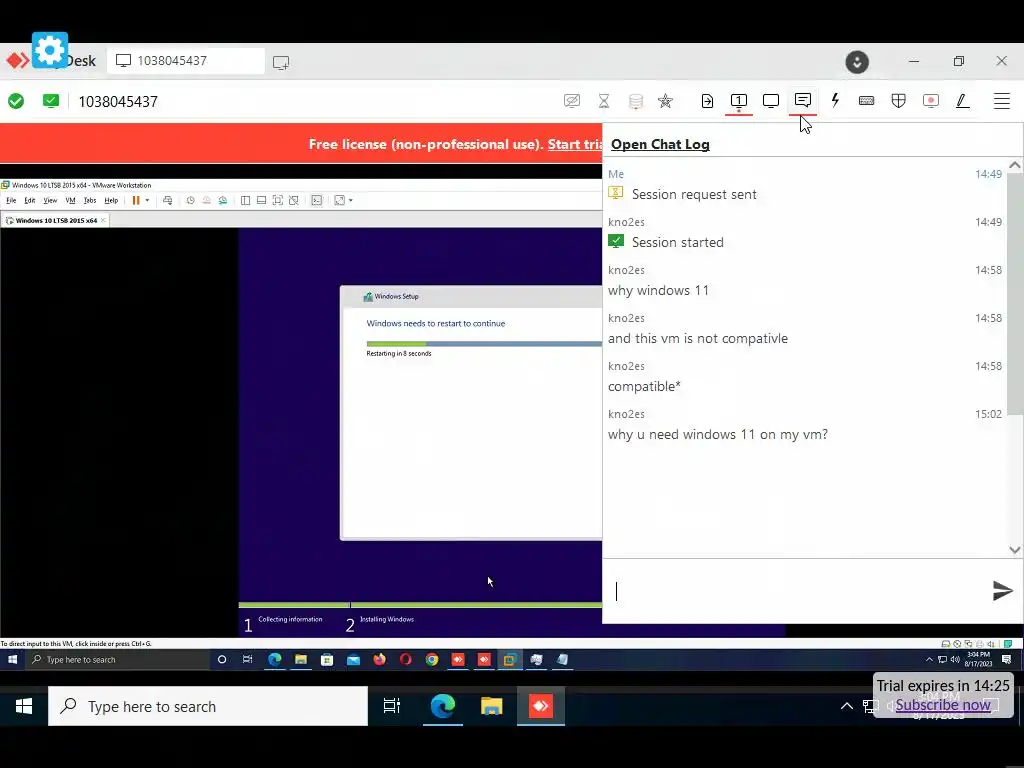The width and height of the screenshot is (1024, 768).
Task: Click Opera icon on remote taskbar
Action: pos(406,660)
